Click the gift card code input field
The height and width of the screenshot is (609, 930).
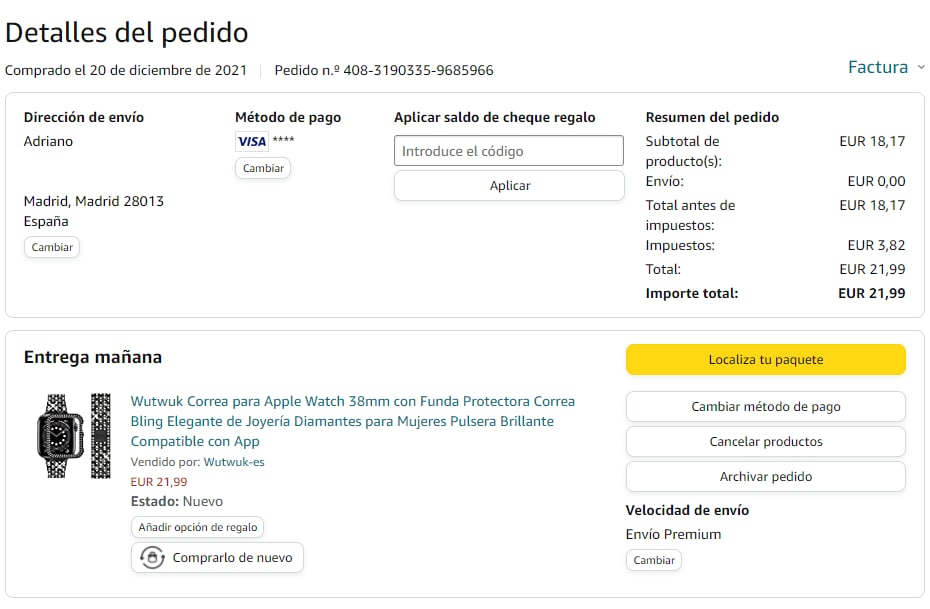(509, 151)
